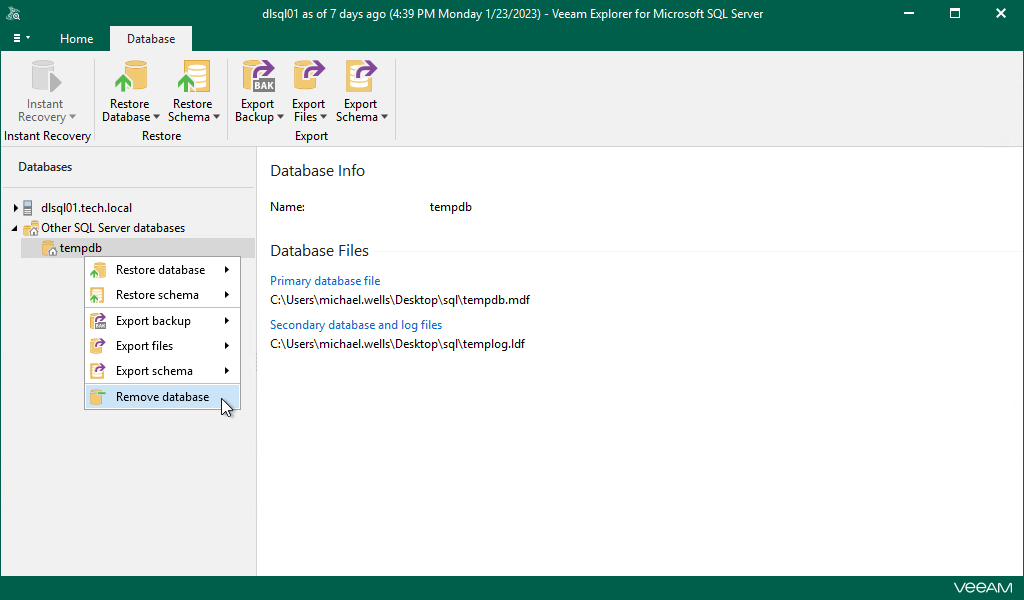Click the dlsql01.tech.local server icon
The width and height of the screenshot is (1024, 600).
point(27,208)
